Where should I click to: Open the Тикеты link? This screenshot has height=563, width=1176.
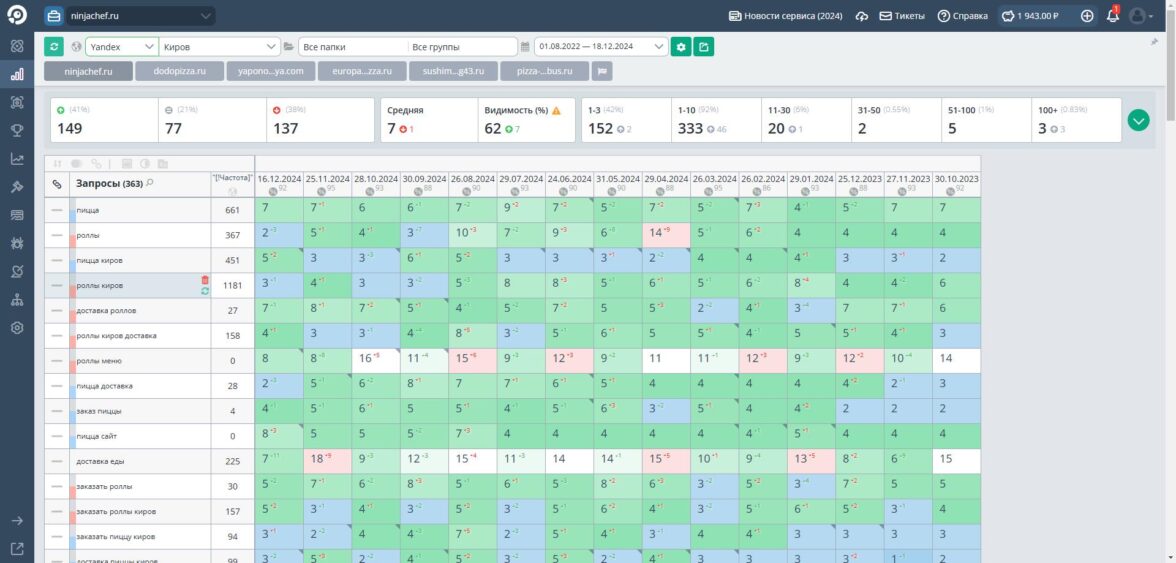(902, 16)
